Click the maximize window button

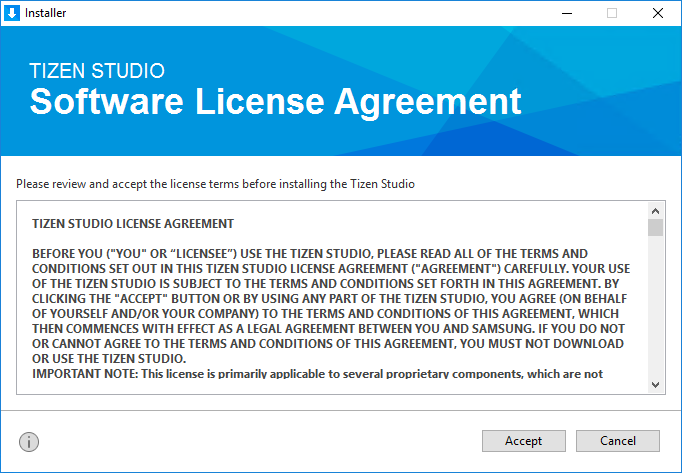(x=611, y=13)
